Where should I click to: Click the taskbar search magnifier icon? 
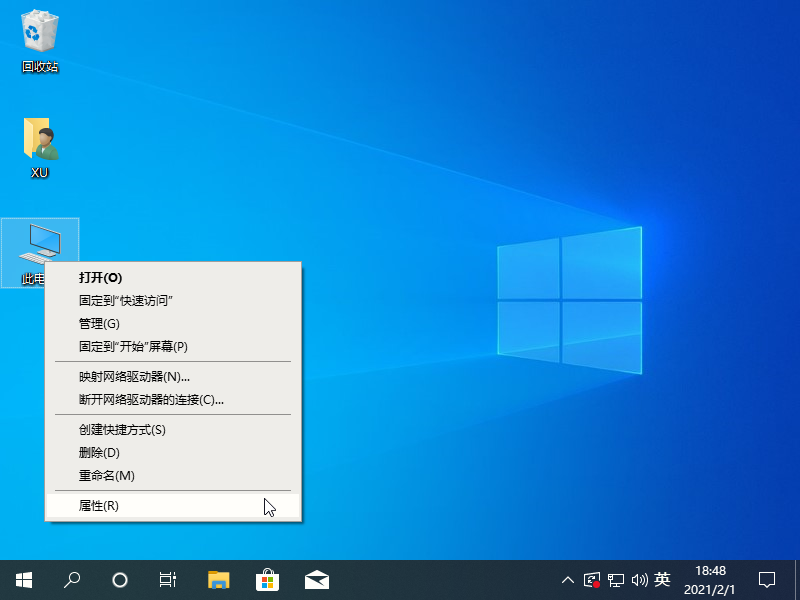pos(72,579)
